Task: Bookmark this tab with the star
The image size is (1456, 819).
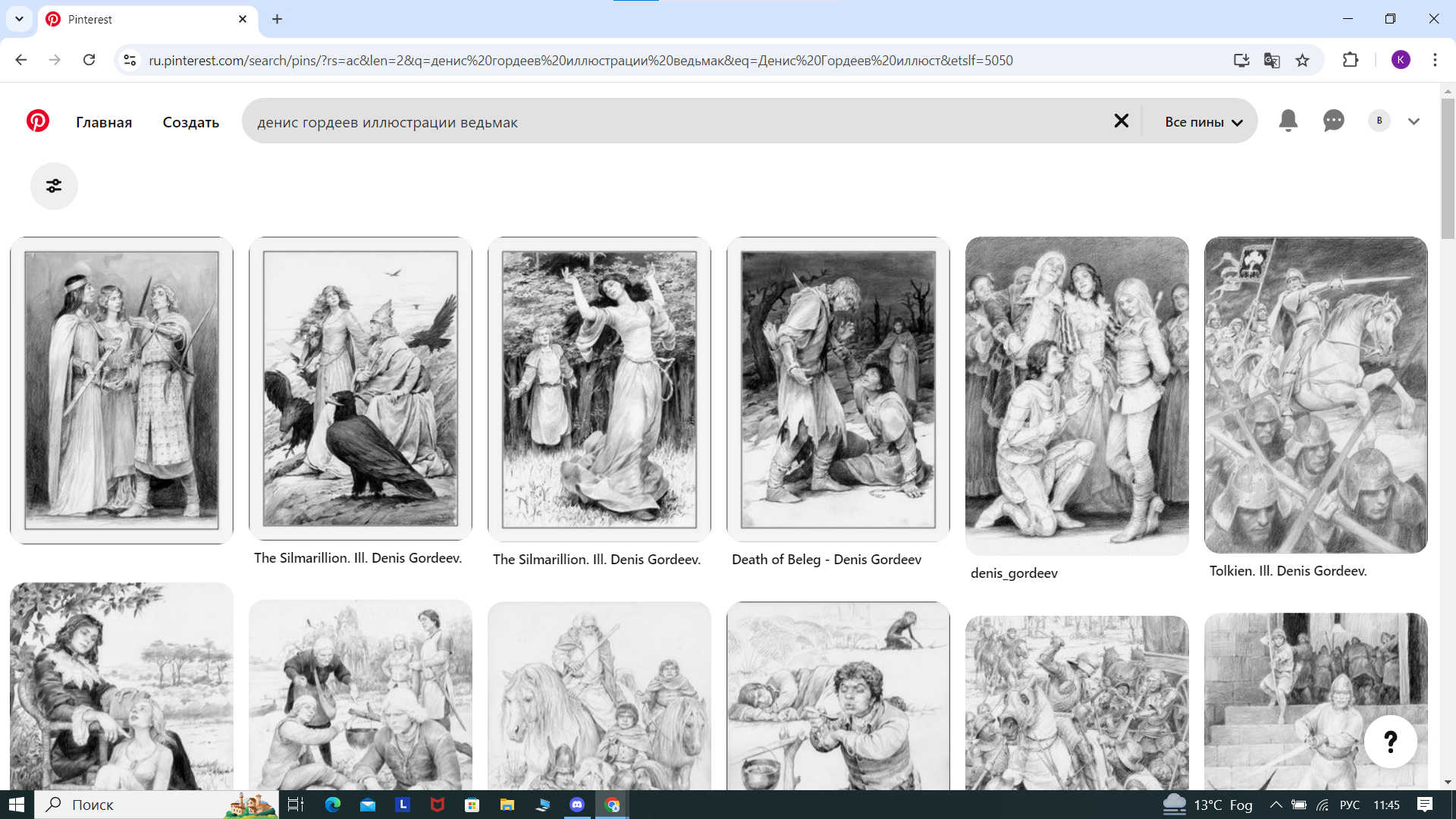Action: 1302,60
